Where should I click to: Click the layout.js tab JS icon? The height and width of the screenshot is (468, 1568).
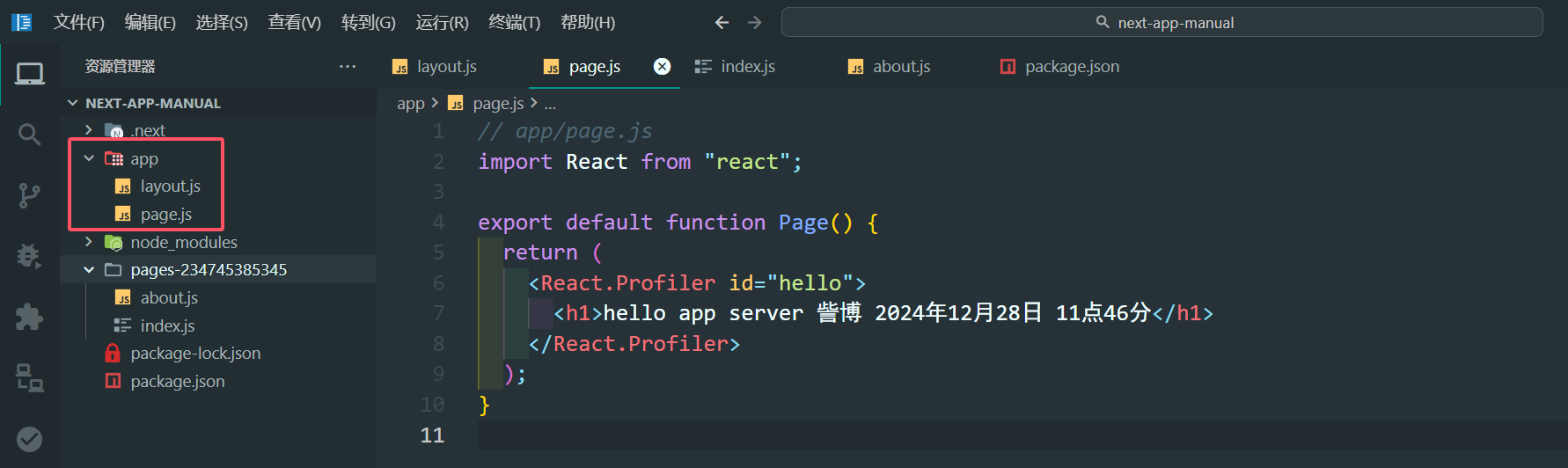400,67
